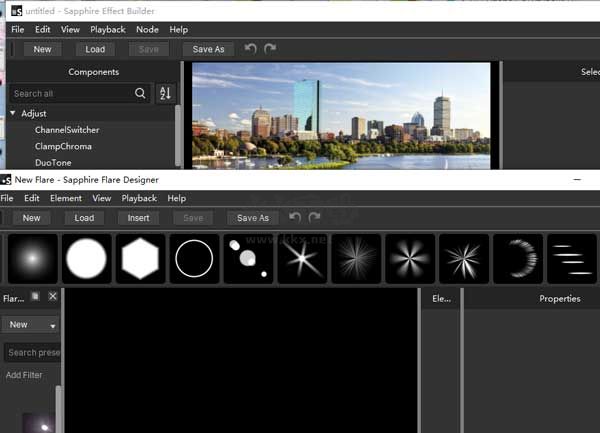This screenshot has height=433, width=600.
Task: Click the sort A-Z icon in Components
Action: (x=165, y=93)
